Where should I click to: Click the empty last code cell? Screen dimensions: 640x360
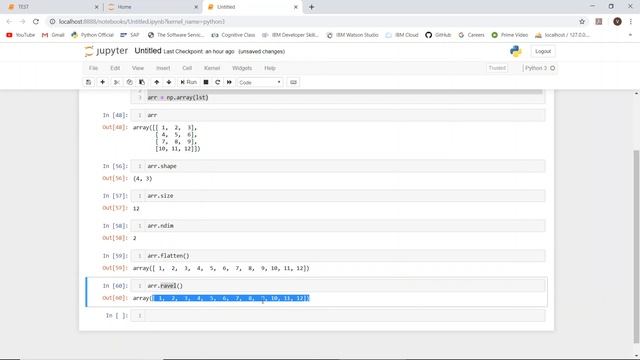point(338,316)
